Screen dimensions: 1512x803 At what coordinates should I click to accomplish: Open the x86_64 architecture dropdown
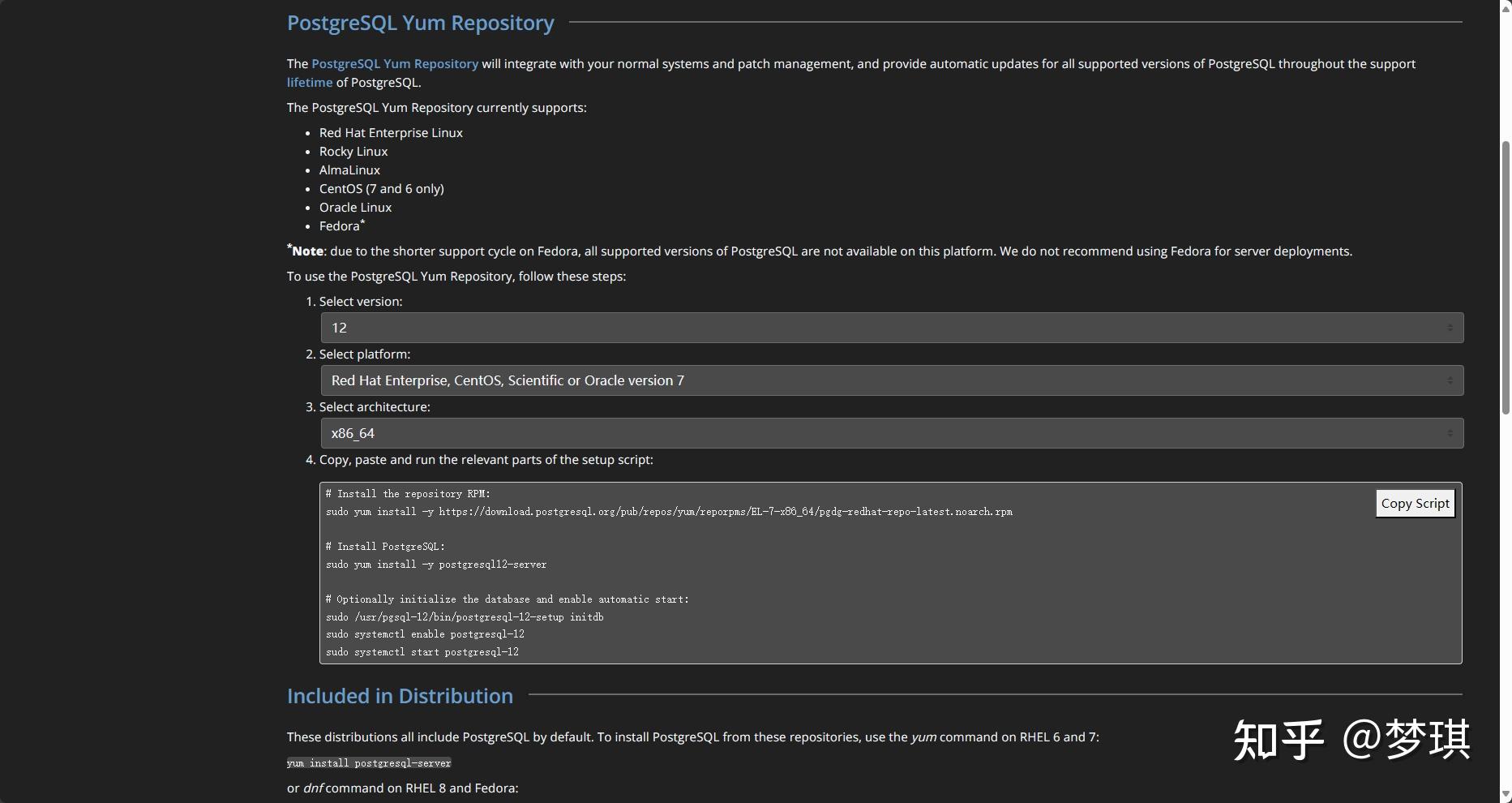click(x=892, y=433)
